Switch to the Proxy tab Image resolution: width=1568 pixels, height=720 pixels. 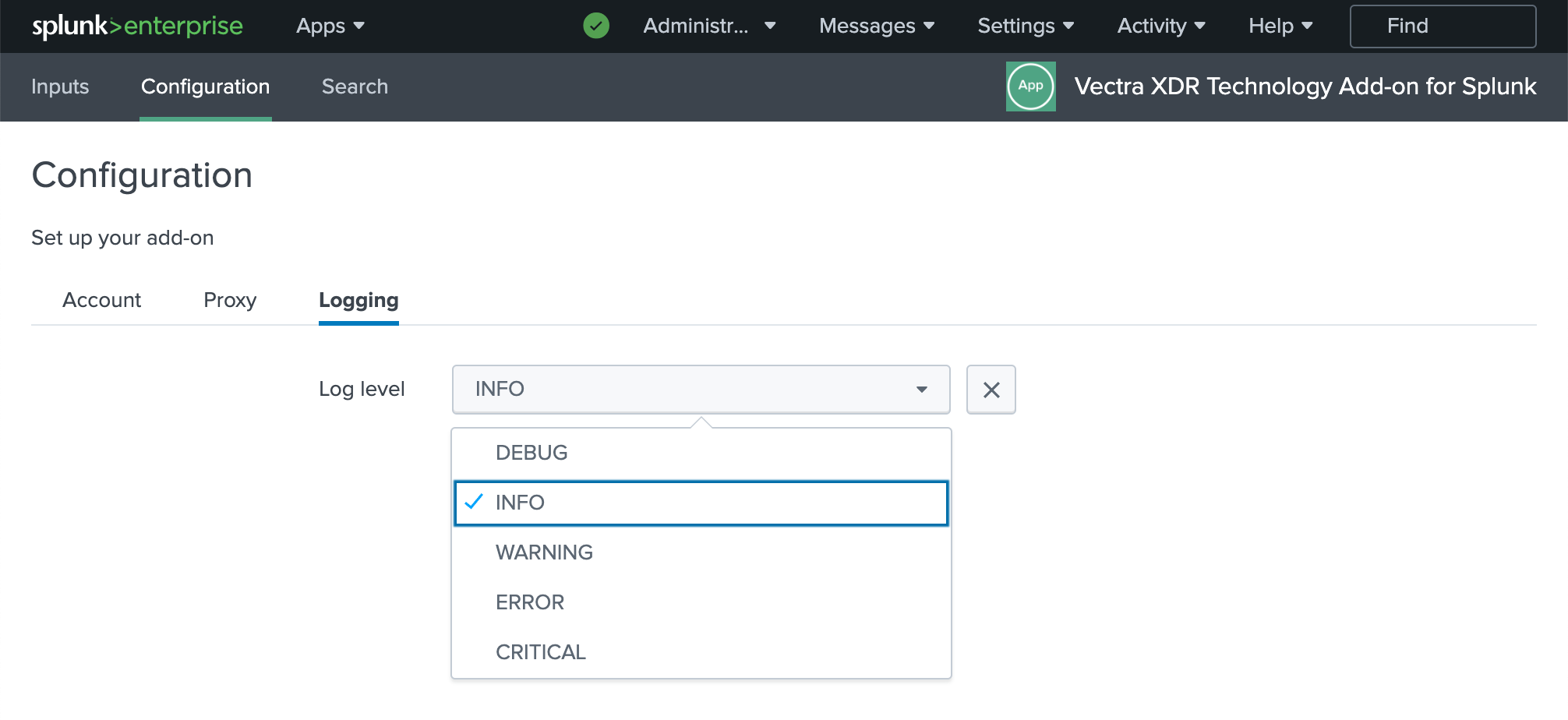coord(230,300)
